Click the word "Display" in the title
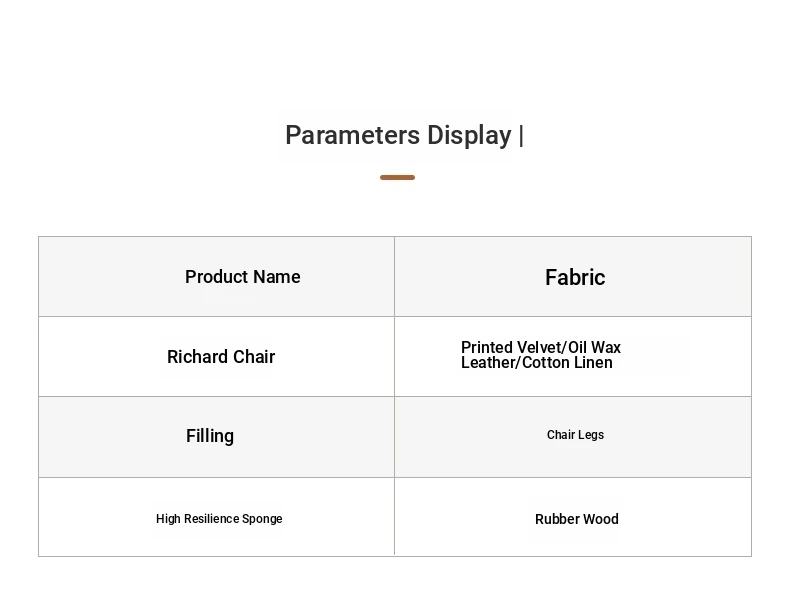Image resolution: width=790 pixels, height=598 pixels. (469, 135)
